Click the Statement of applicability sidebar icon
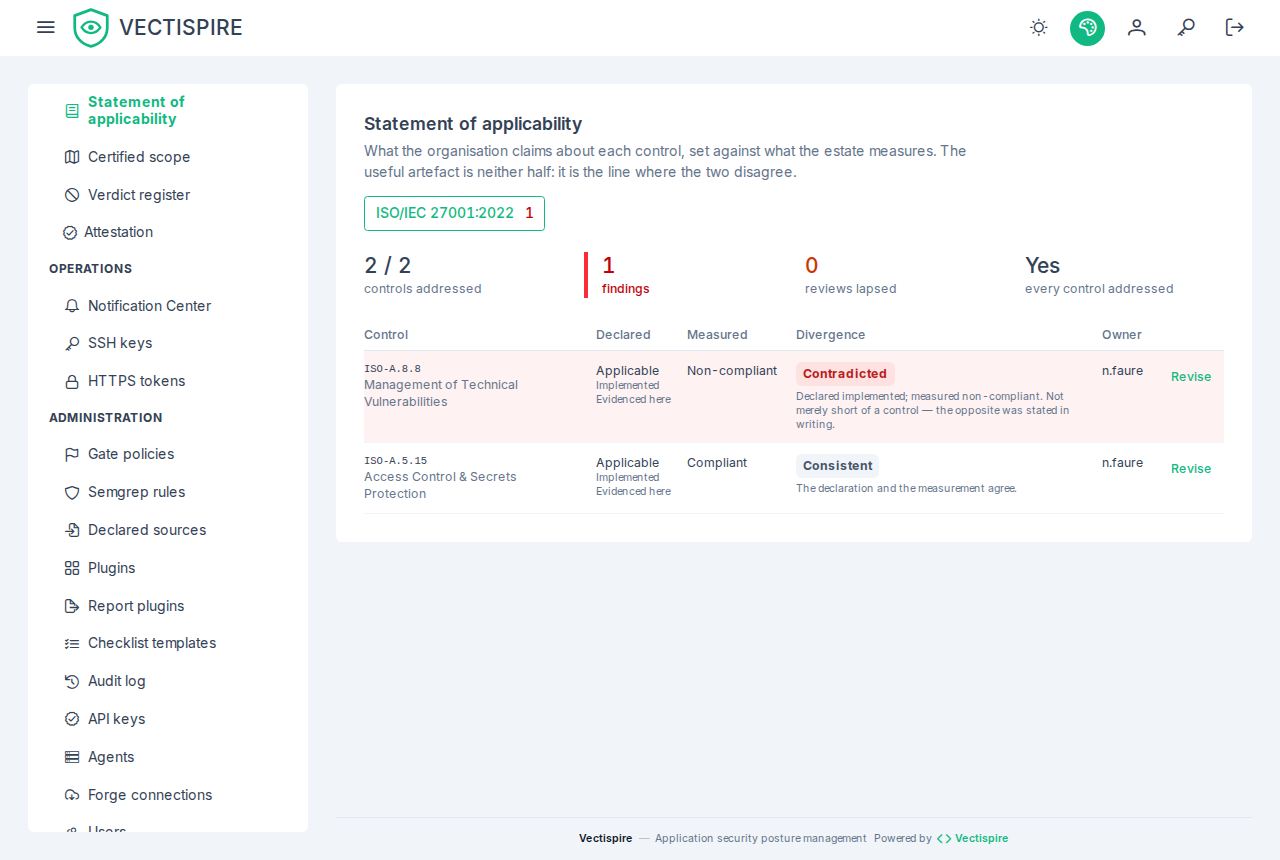 point(72,111)
